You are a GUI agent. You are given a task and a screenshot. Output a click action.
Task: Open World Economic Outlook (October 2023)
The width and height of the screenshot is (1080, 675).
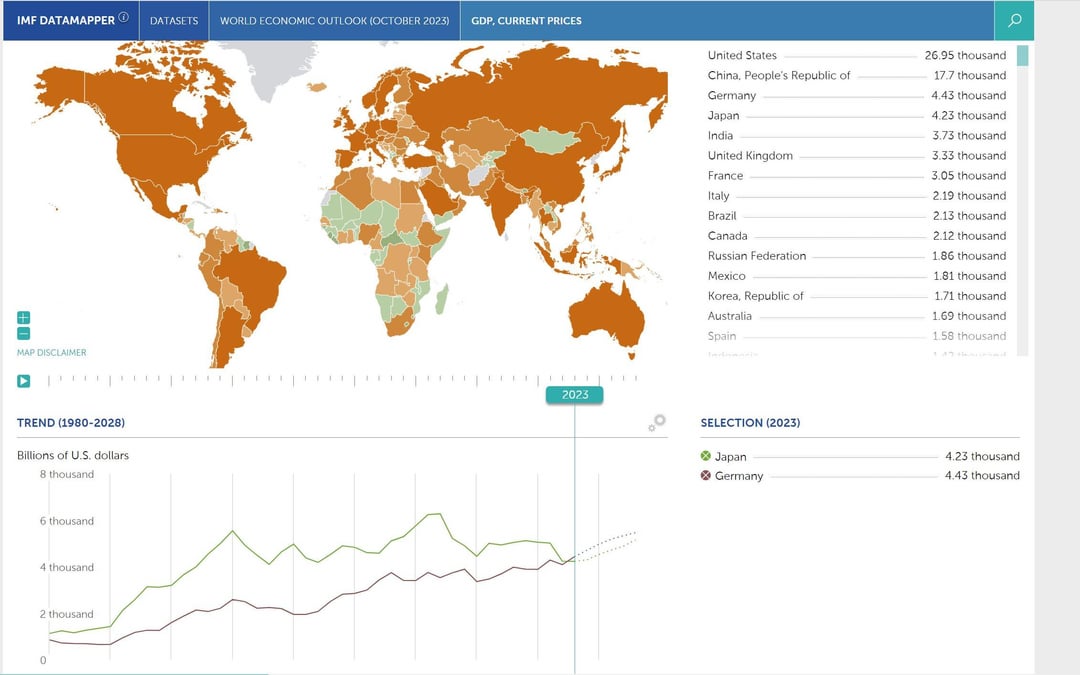coord(334,20)
